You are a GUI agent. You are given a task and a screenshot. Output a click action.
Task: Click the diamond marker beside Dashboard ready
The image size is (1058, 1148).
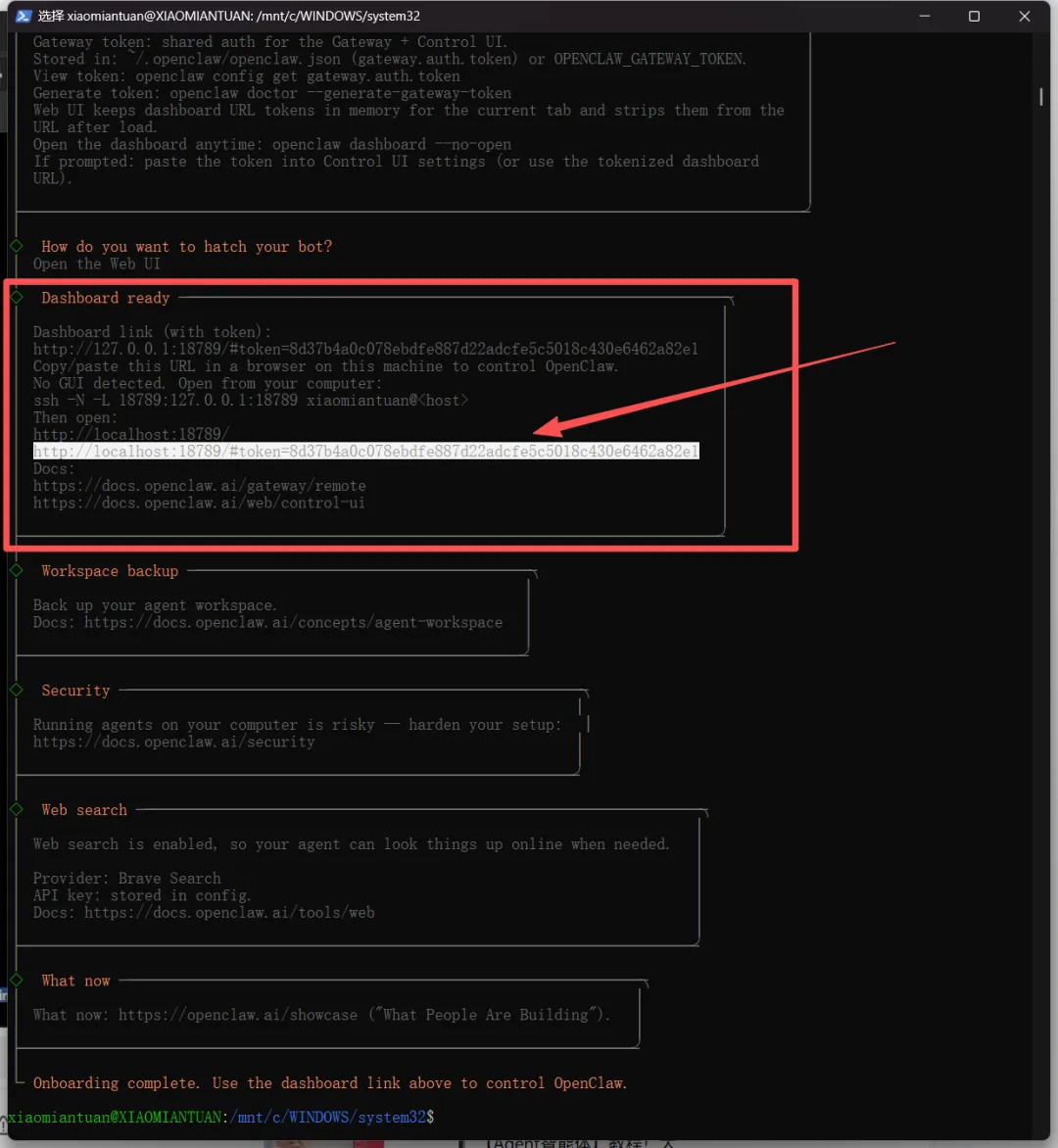(x=16, y=297)
